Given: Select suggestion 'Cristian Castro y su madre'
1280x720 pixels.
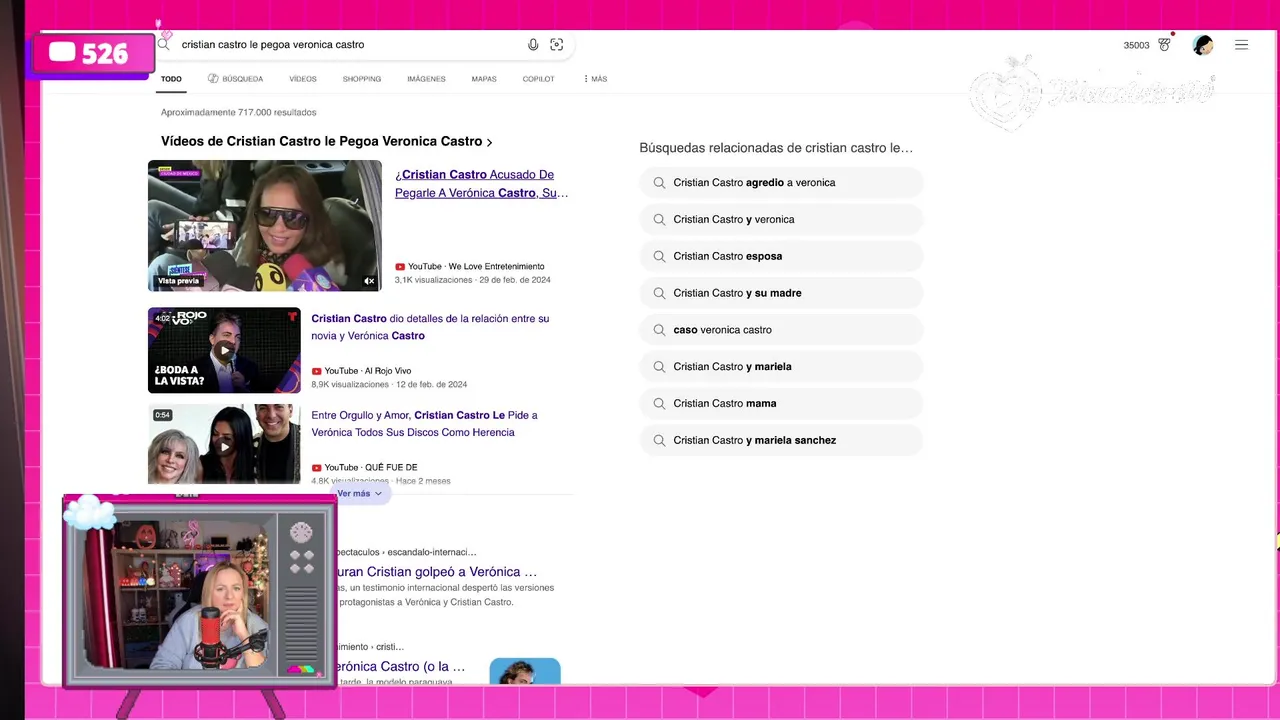Looking at the screenshot, I should (x=781, y=293).
